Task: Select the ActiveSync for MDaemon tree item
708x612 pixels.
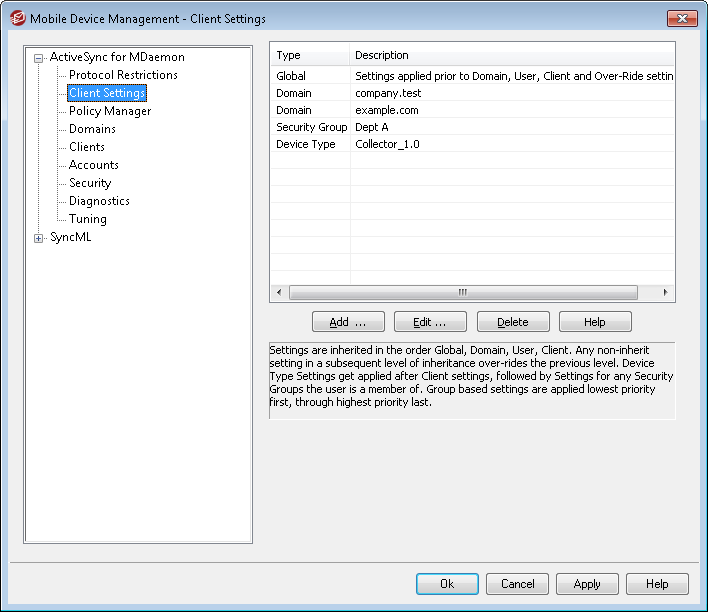Action: tap(117, 57)
